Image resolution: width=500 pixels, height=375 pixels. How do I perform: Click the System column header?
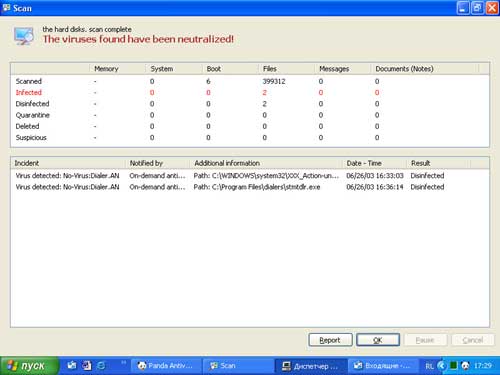[x=174, y=69]
